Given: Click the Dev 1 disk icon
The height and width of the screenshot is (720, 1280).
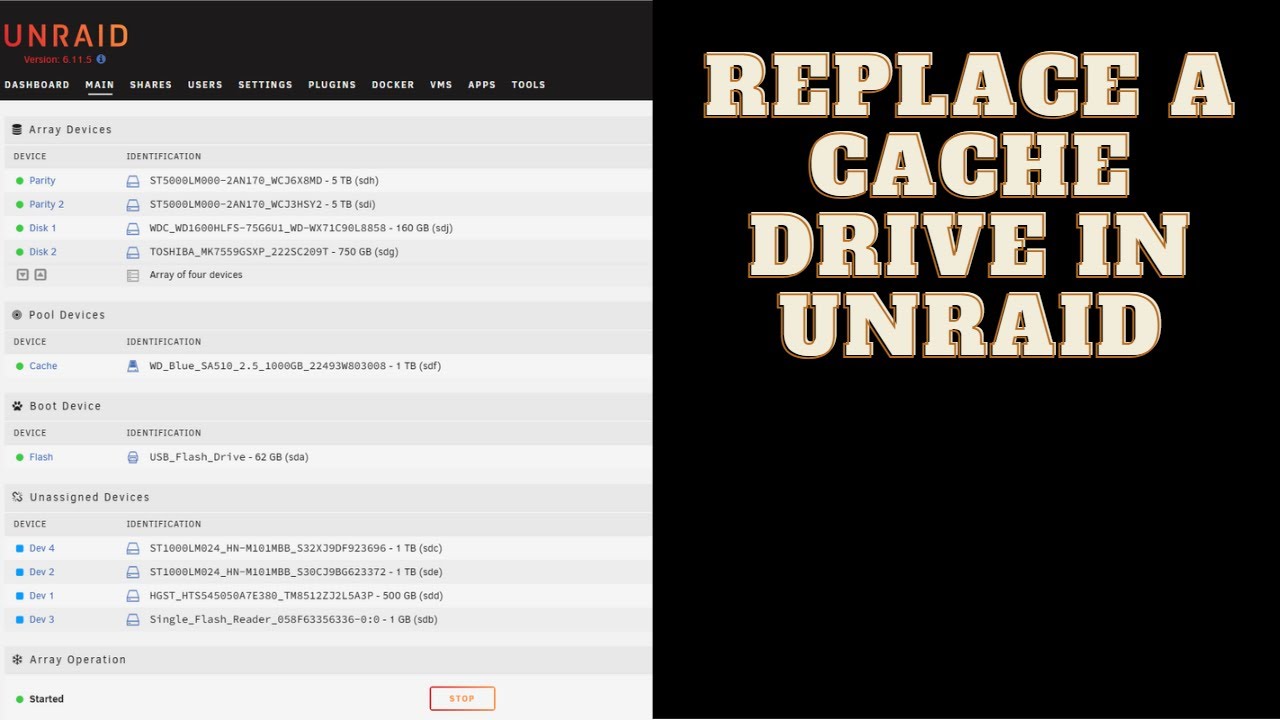Looking at the screenshot, I should 133,596.
